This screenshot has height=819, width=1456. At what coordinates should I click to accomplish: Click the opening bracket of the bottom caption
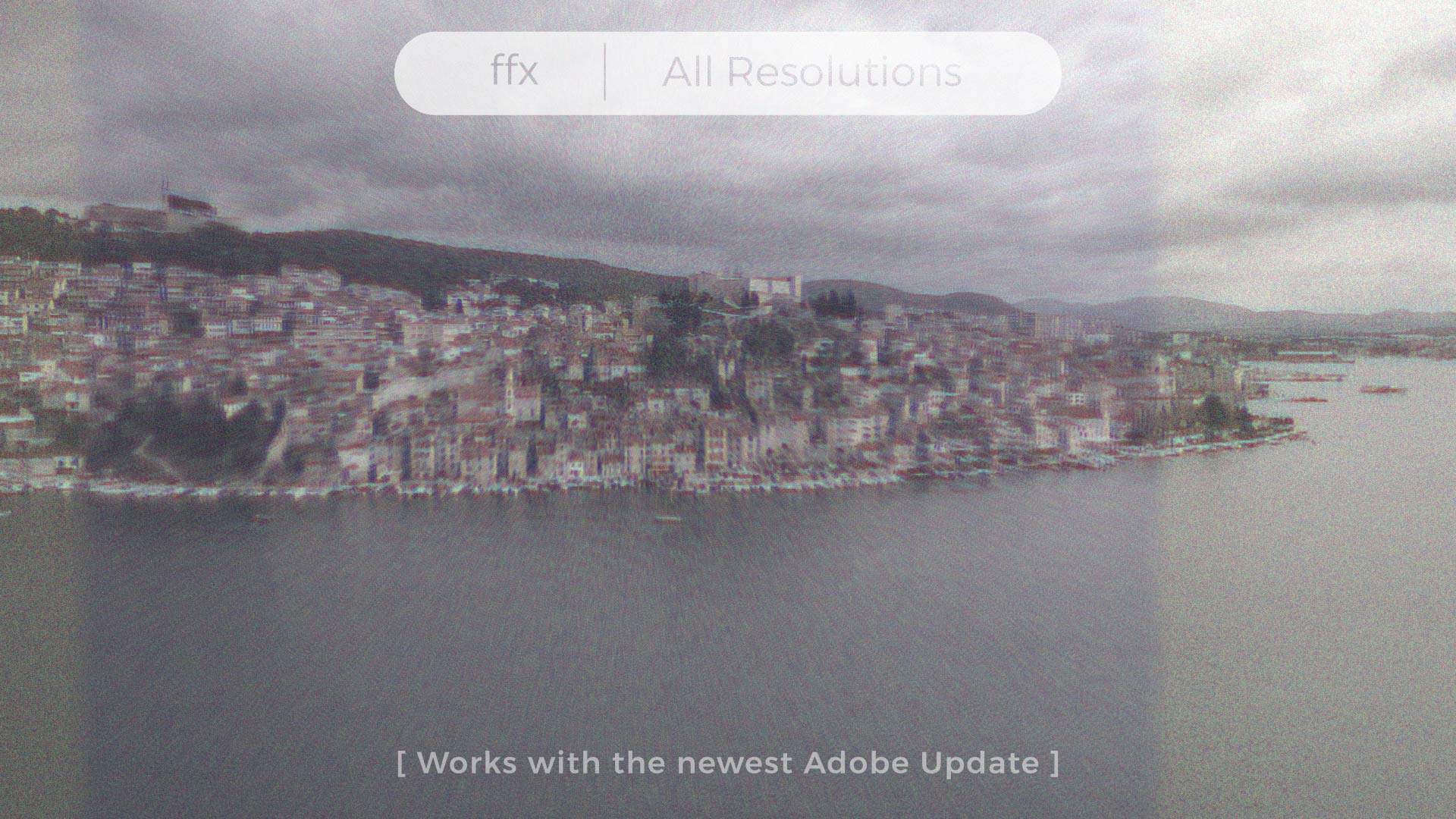401,763
